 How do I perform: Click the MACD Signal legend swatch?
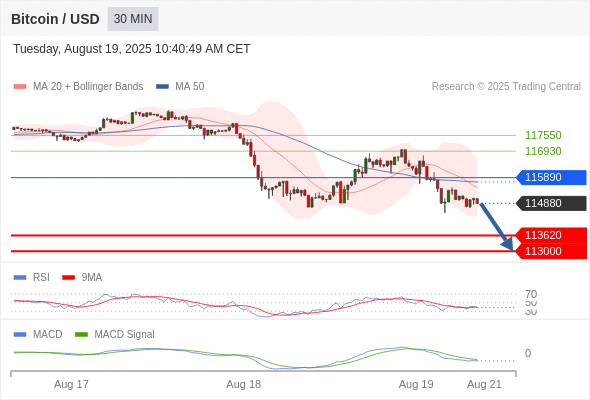pyautogui.click(x=81, y=335)
